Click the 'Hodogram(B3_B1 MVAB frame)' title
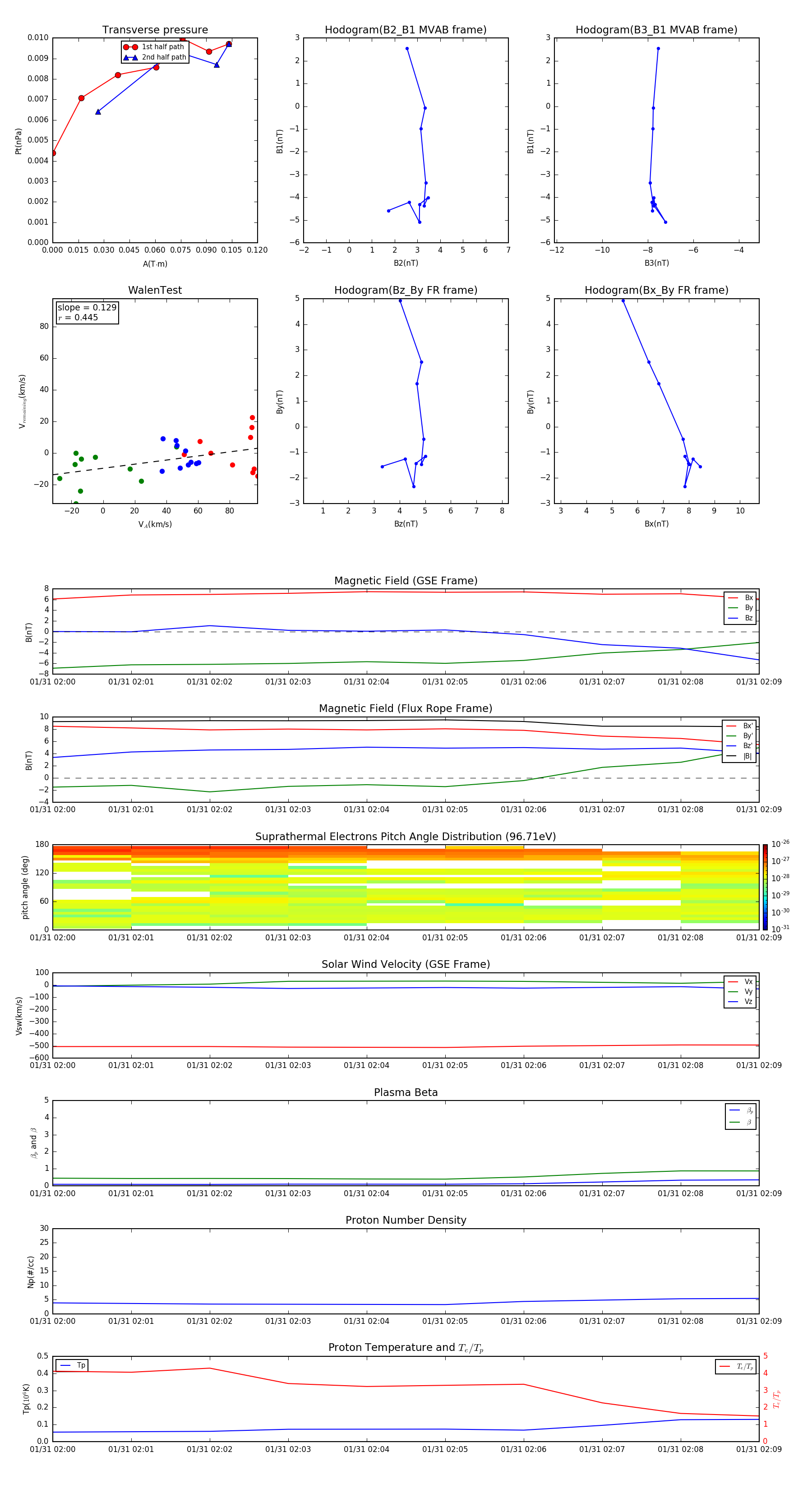Viewport: 812px width, 1489px height. pos(656,30)
